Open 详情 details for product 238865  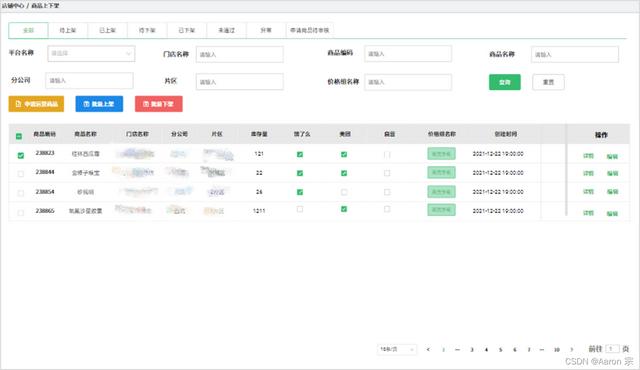click(x=588, y=213)
